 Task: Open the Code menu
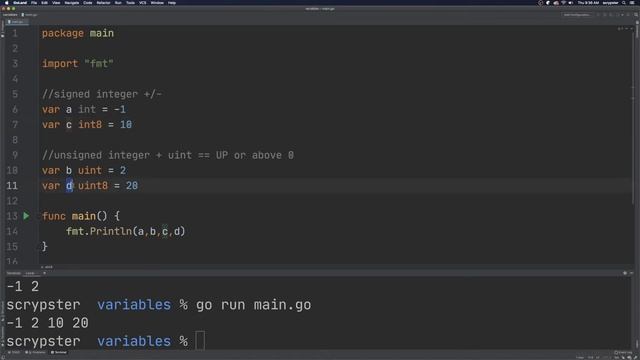(x=88, y=3)
